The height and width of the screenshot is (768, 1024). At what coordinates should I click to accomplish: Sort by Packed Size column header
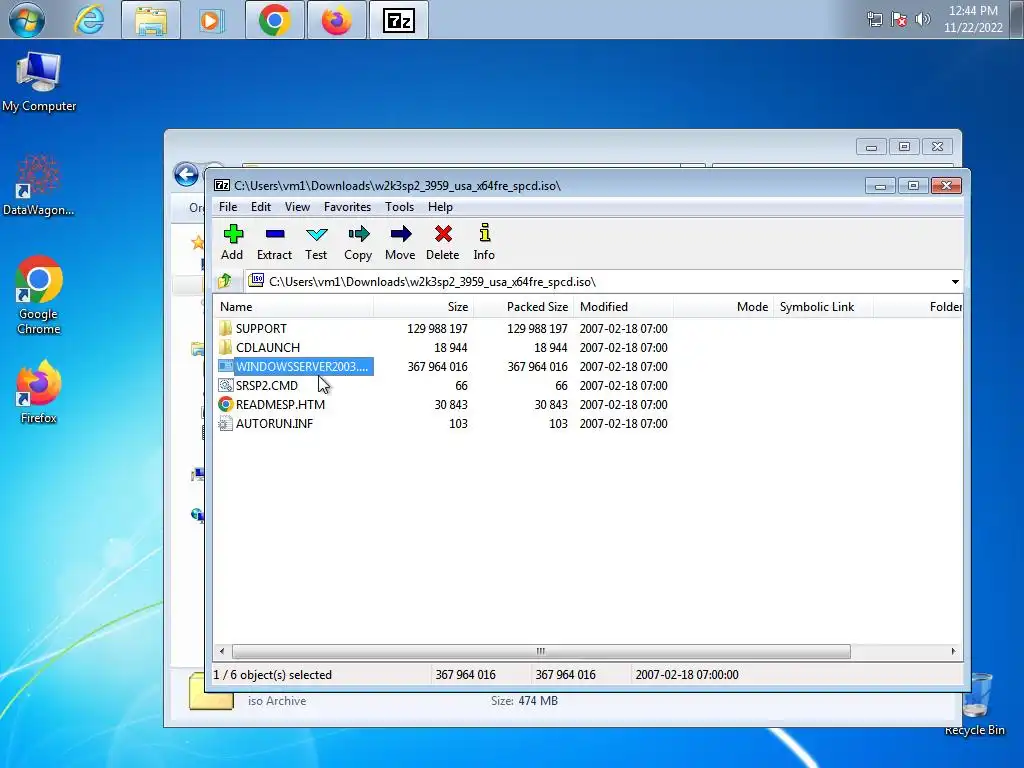[524, 307]
